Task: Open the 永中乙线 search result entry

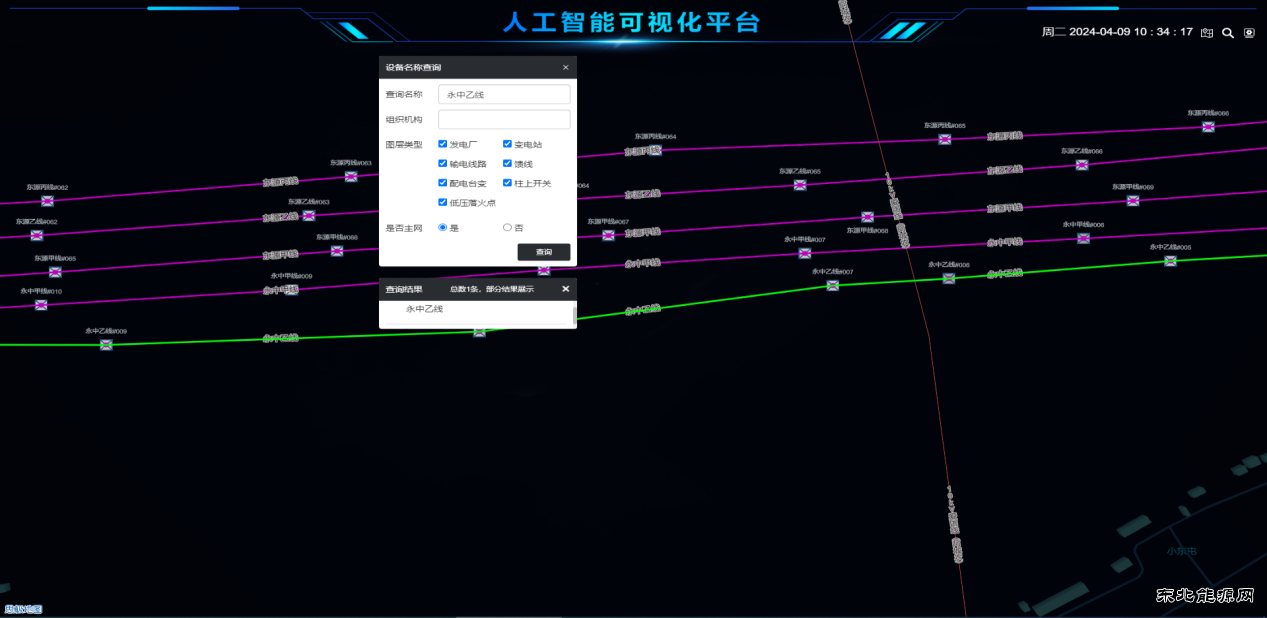Action: click(x=424, y=310)
